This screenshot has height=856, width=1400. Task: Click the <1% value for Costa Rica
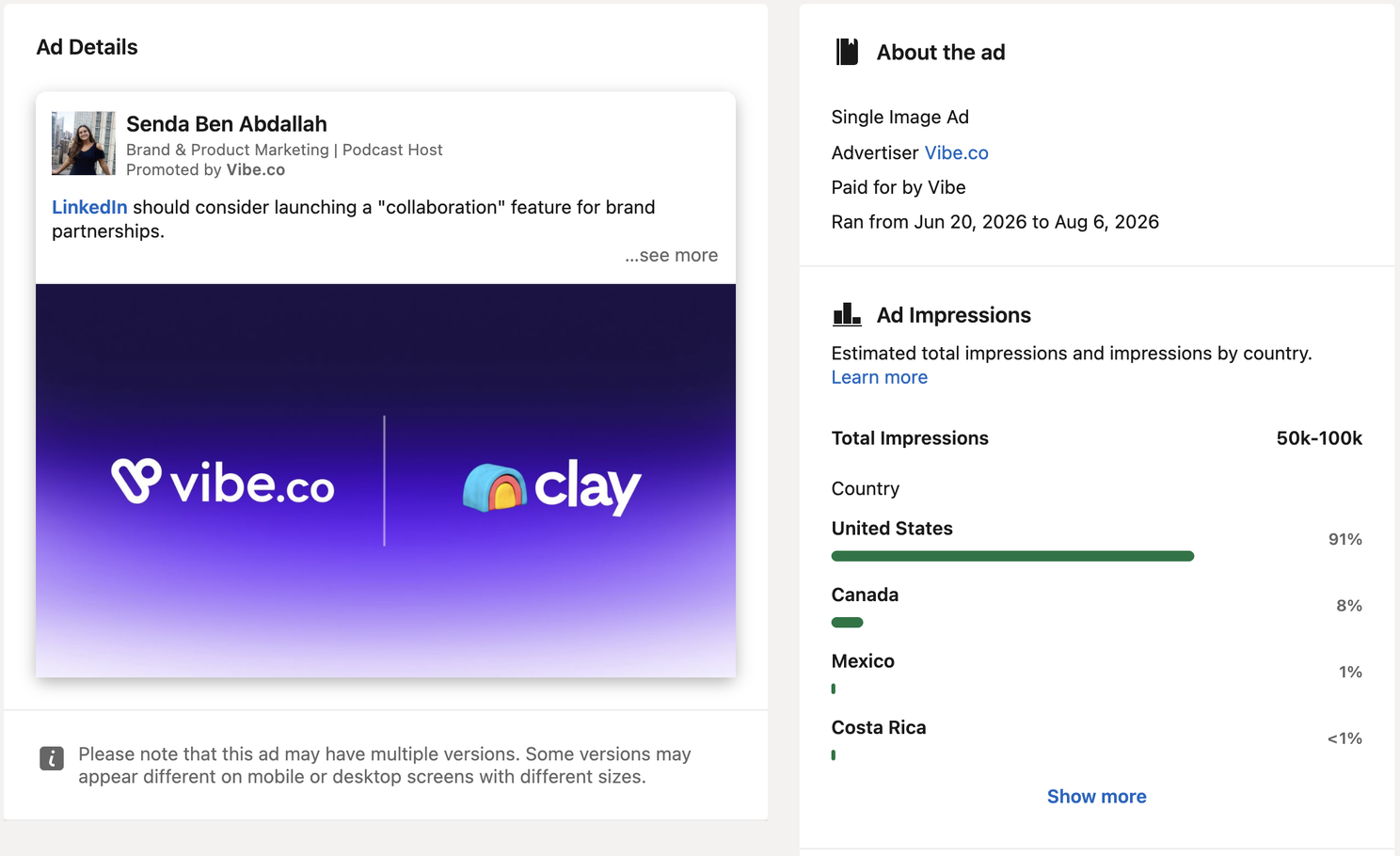click(1344, 738)
